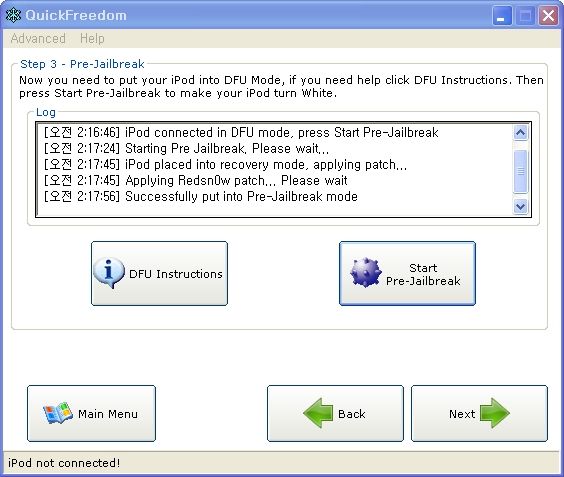The width and height of the screenshot is (564, 477).
Task: Click the log scroll down arrow
Action: click(x=520, y=206)
